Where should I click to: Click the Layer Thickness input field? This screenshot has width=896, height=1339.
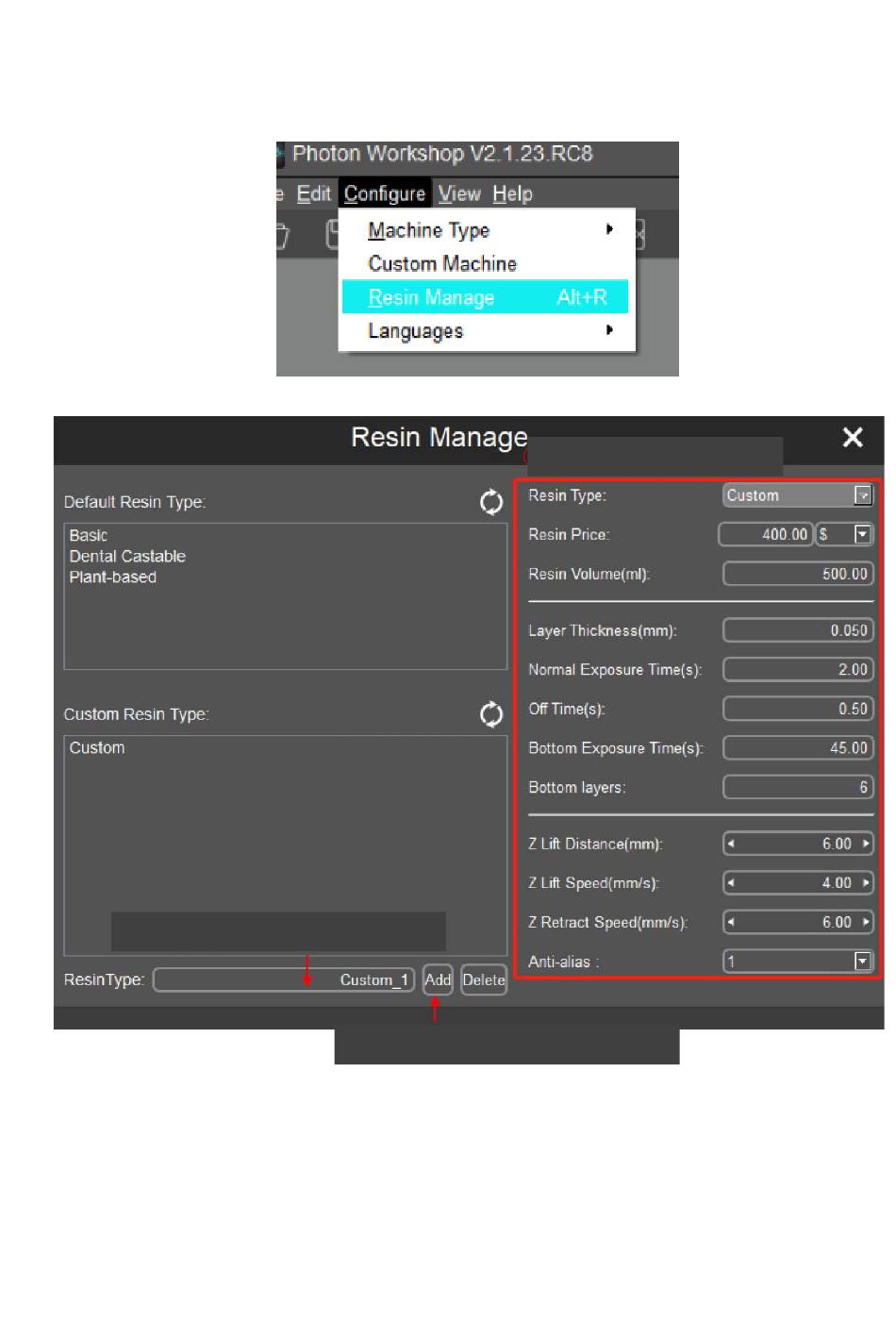point(797,630)
